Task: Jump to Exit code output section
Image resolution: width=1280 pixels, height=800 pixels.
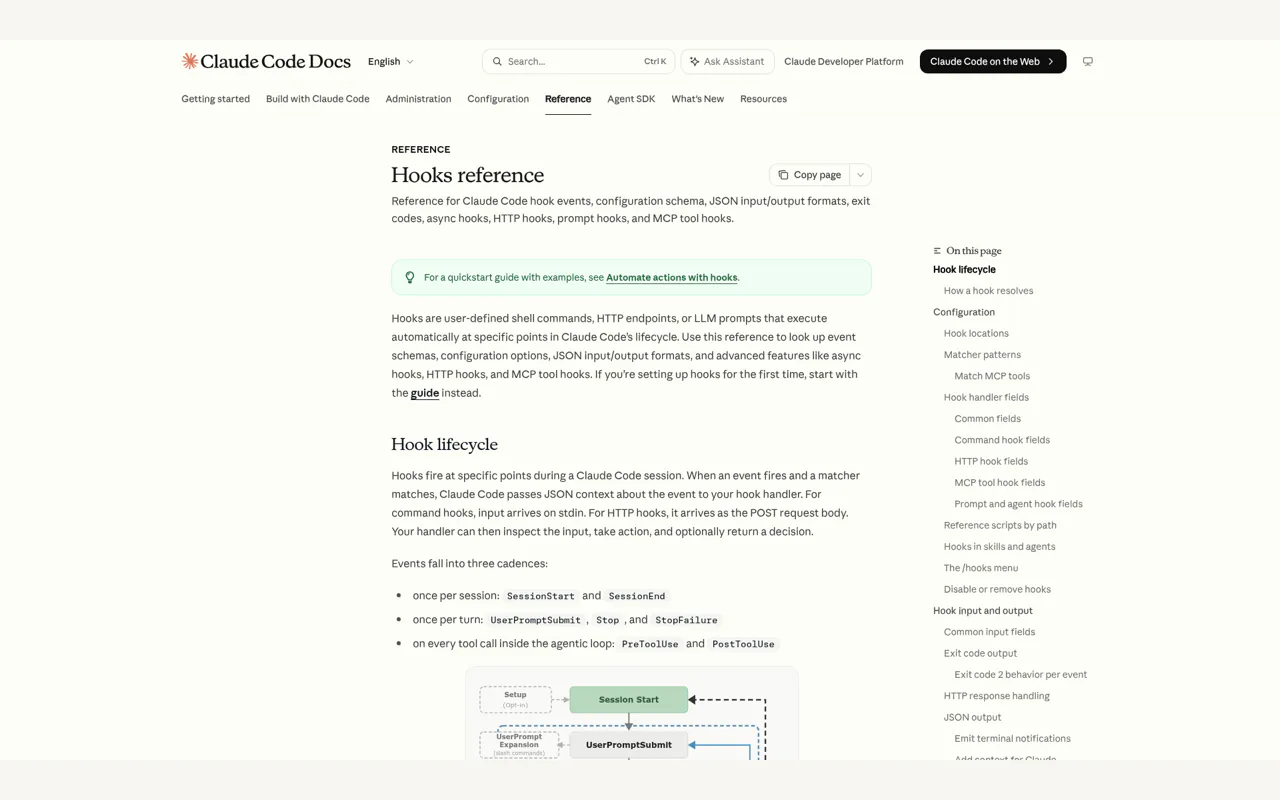Action: [x=980, y=654]
